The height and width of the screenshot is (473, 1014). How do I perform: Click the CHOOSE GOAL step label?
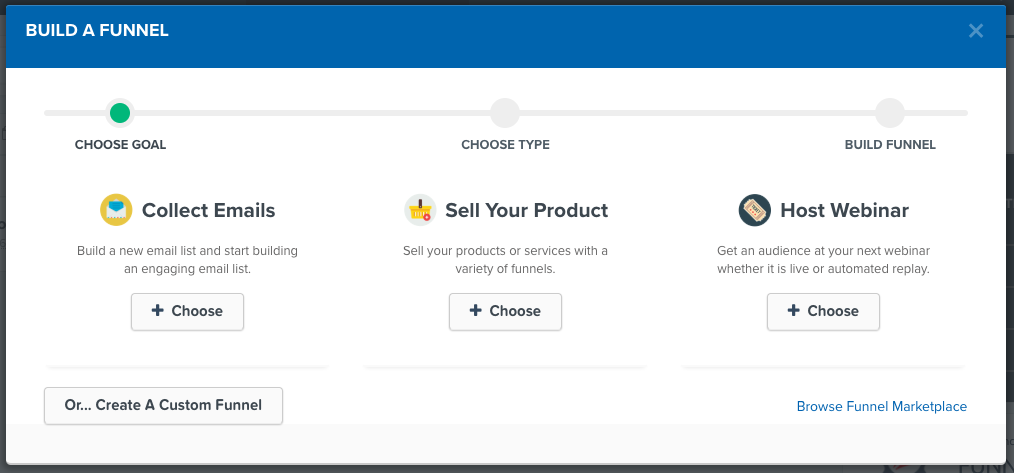(x=120, y=145)
